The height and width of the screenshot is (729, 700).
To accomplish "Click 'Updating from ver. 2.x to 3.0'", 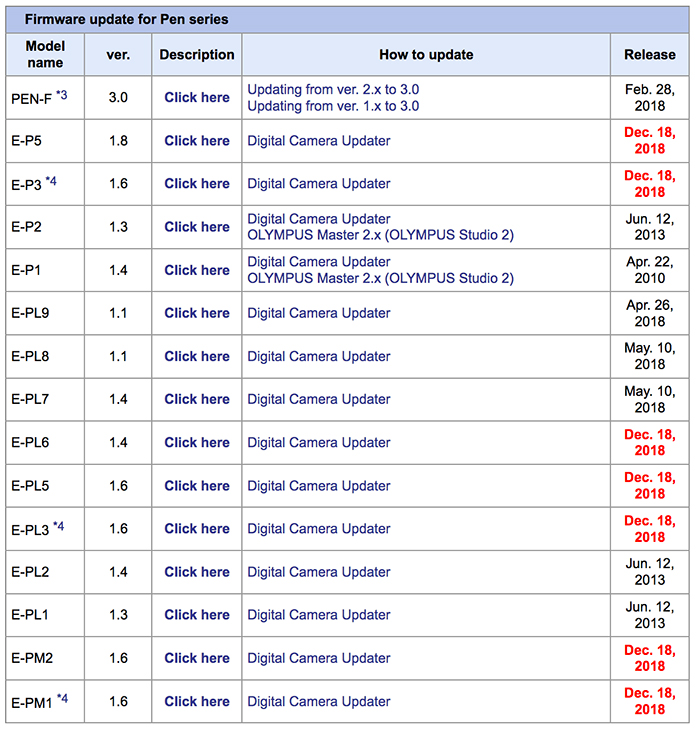I will pos(333,89).
